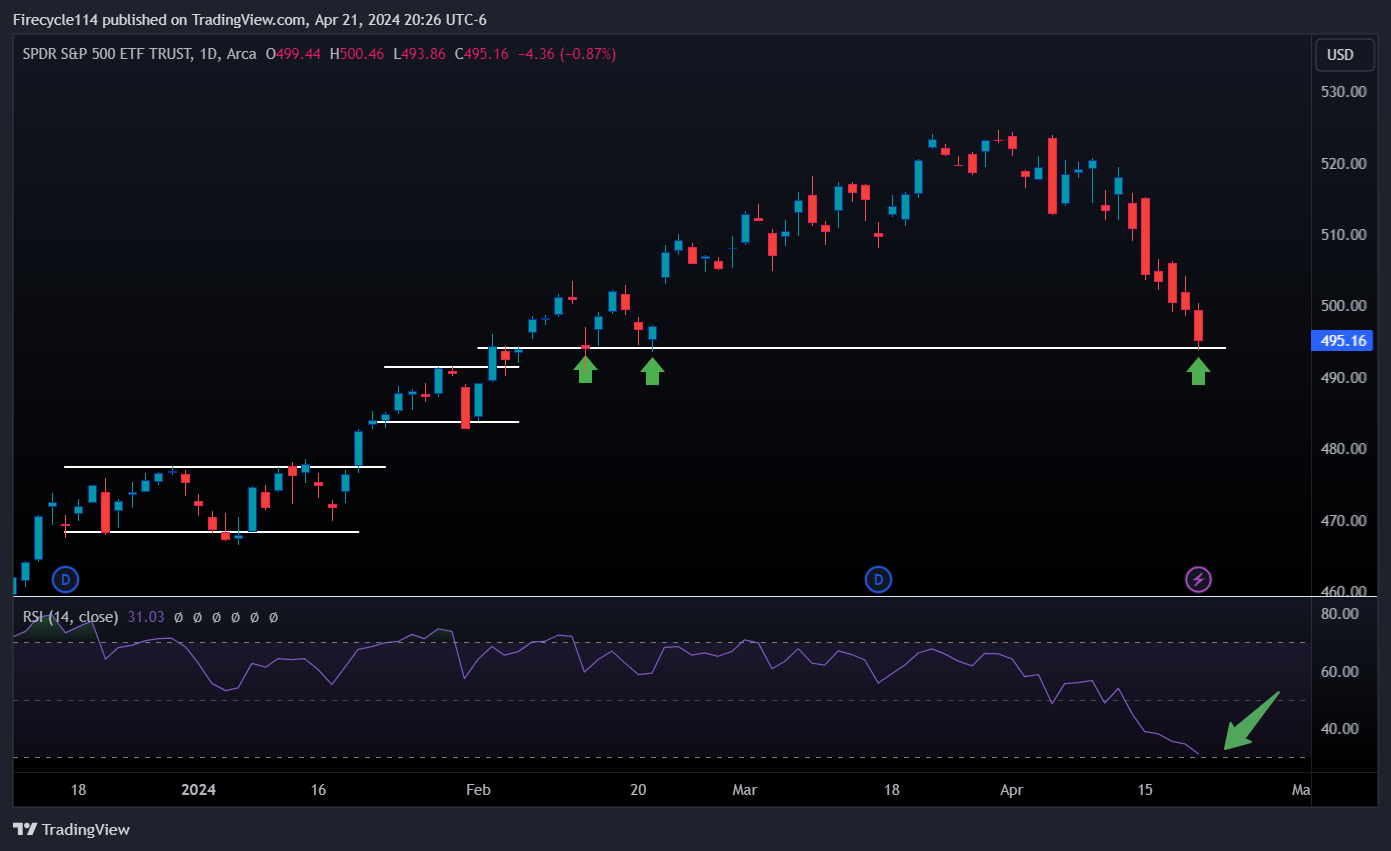This screenshot has width=1391, height=851.
Task: Click the RSI (14, close) indicator label
Action: pyautogui.click(x=70, y=617)
